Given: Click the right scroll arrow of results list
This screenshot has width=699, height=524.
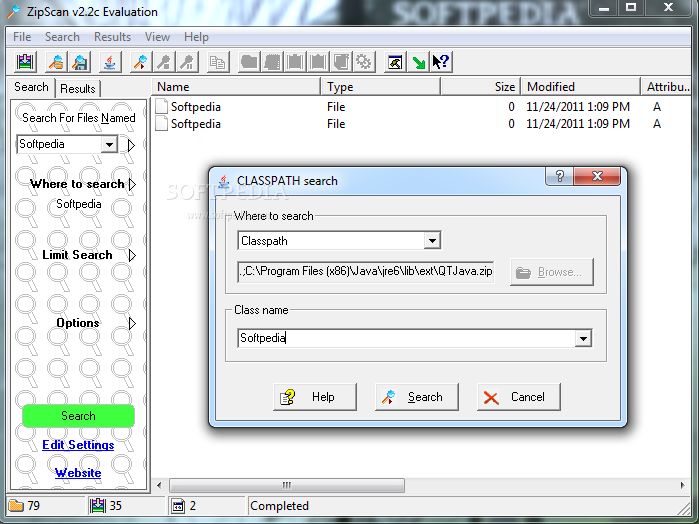Looking at the screenshot, I should click(683, 485).
